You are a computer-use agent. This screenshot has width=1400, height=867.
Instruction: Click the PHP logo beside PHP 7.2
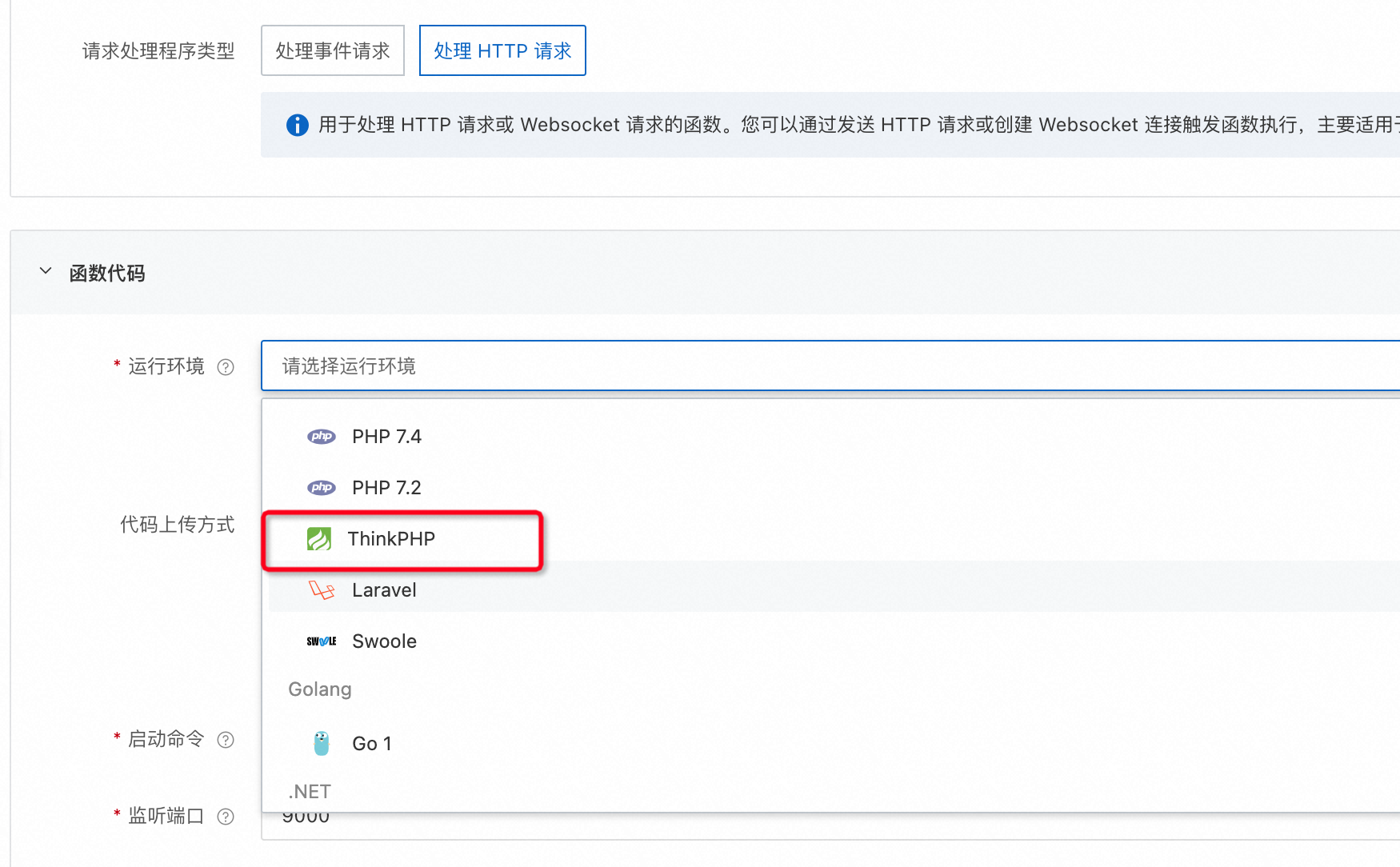coord(322,487)
